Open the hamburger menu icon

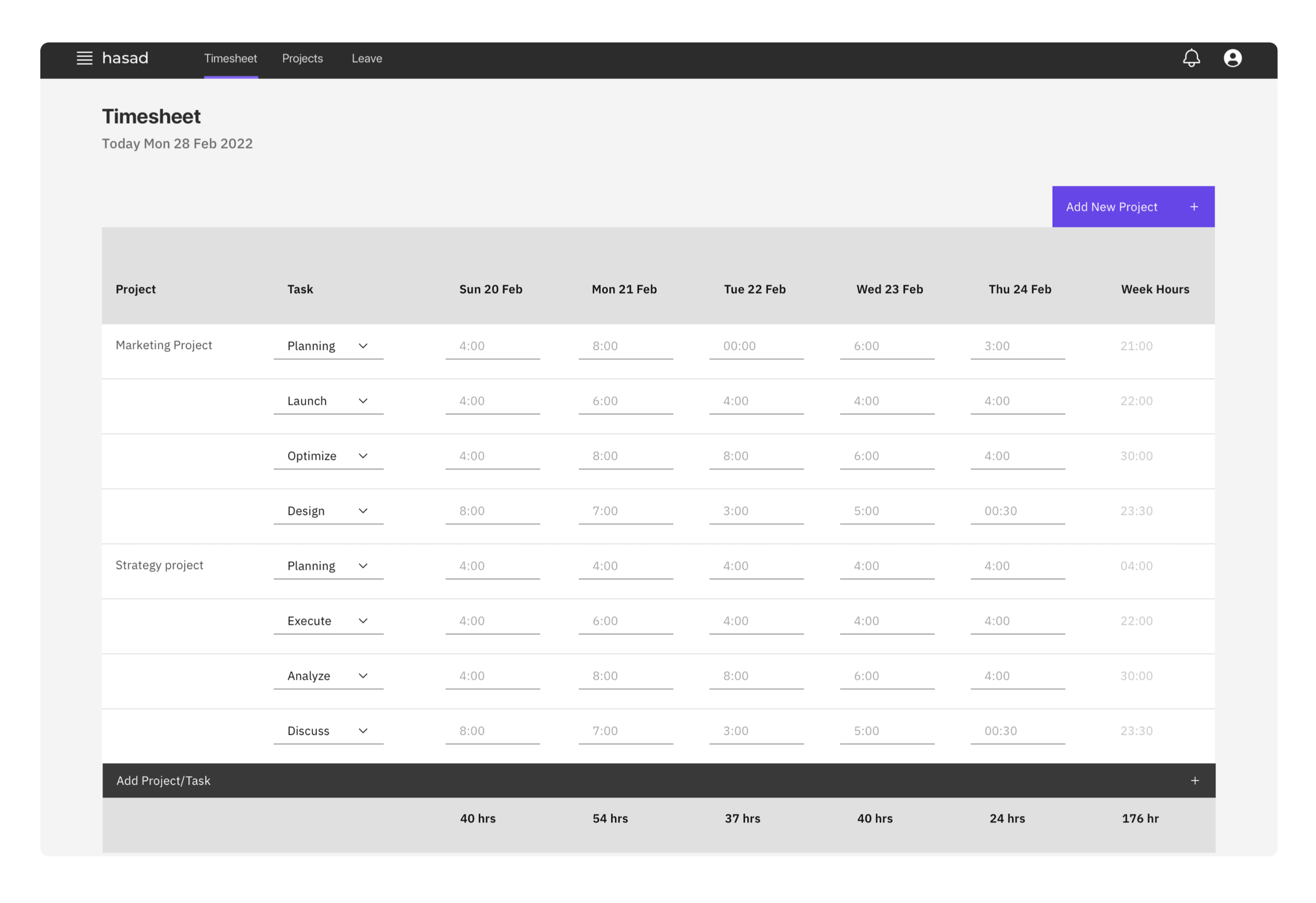pyautogui.click(x=84, y=58)
